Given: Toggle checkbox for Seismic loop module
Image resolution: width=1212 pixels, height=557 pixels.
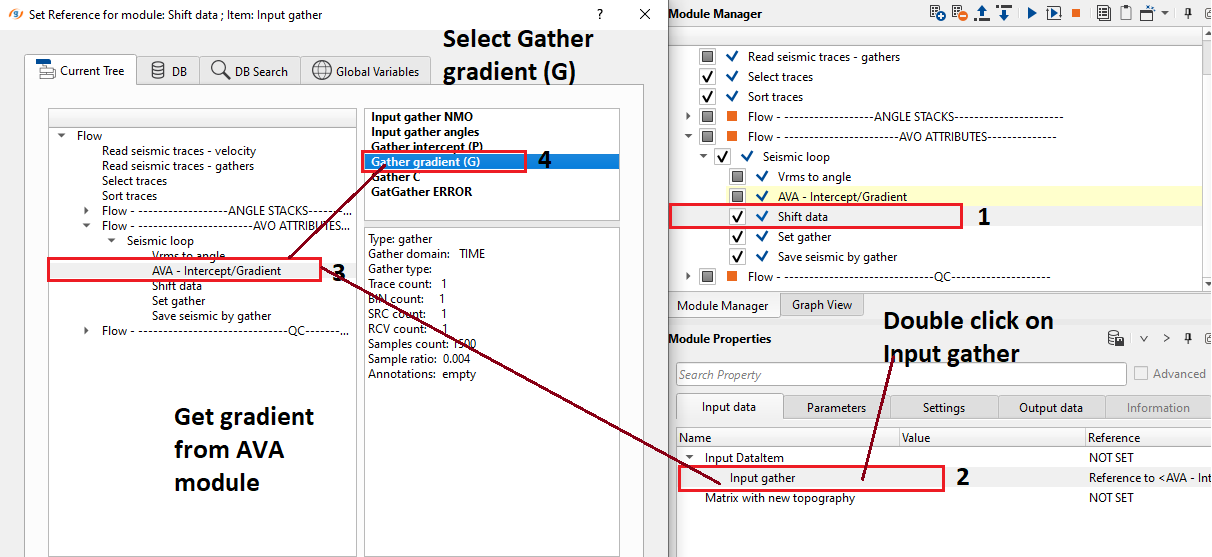Looking at the screenshot, I should pos(723,157).
